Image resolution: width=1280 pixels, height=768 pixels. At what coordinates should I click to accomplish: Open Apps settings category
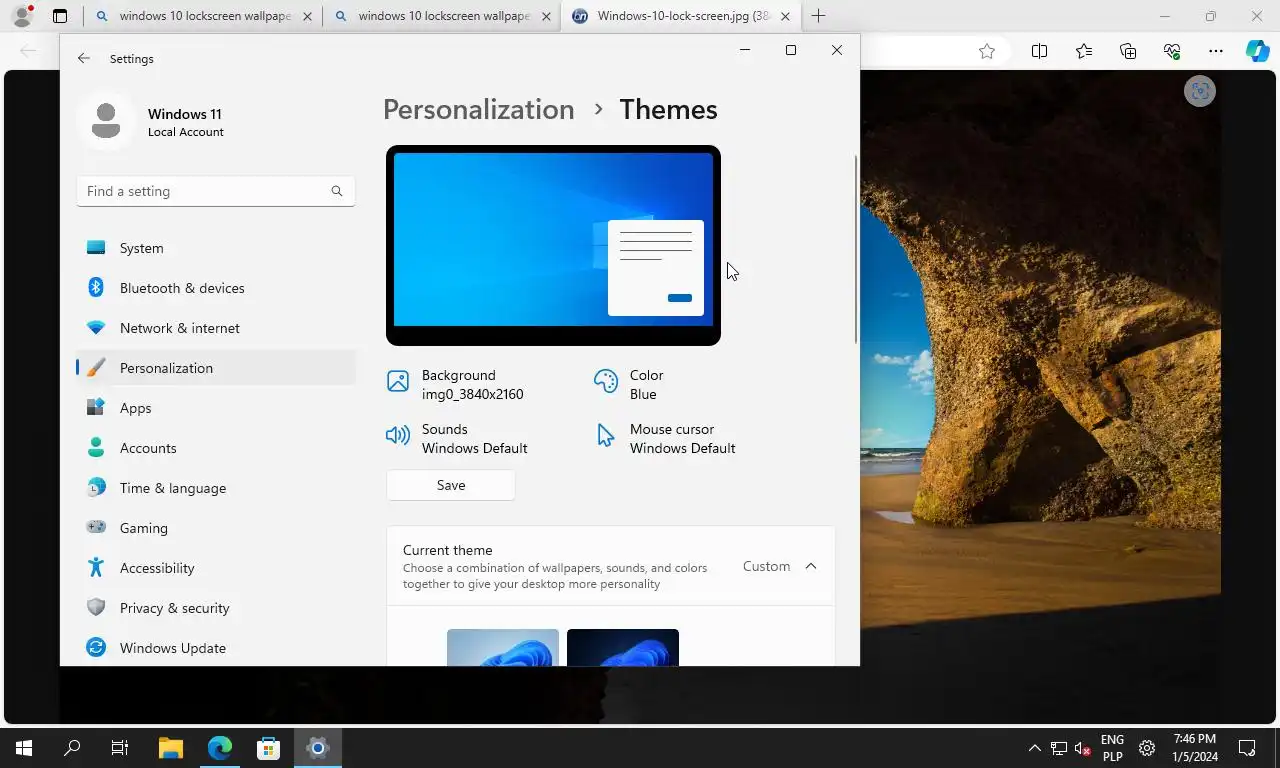pyautogui.click(x=216, y=408)
